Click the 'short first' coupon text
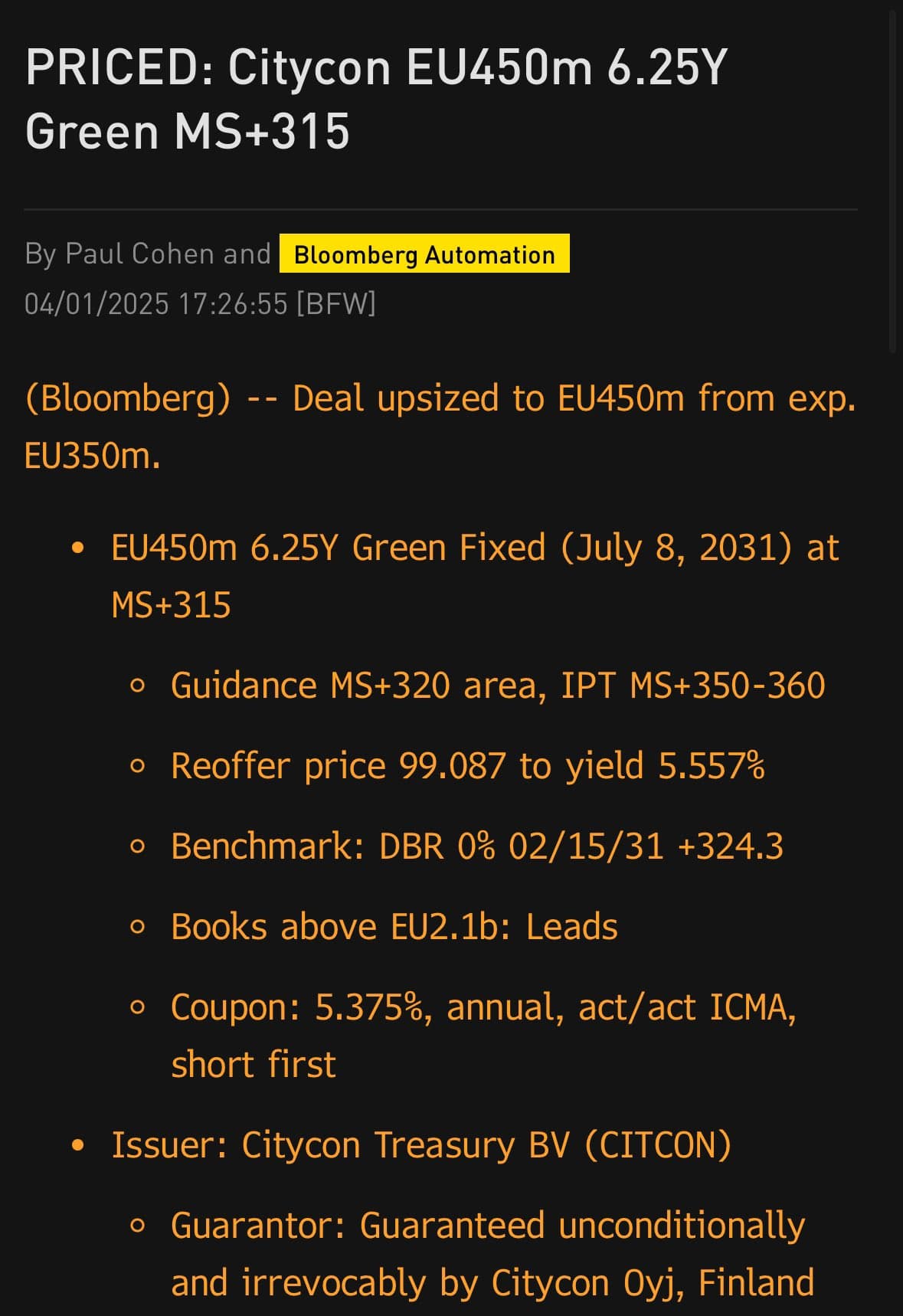Screen dimensions: 903x1316 point(254,1064)
